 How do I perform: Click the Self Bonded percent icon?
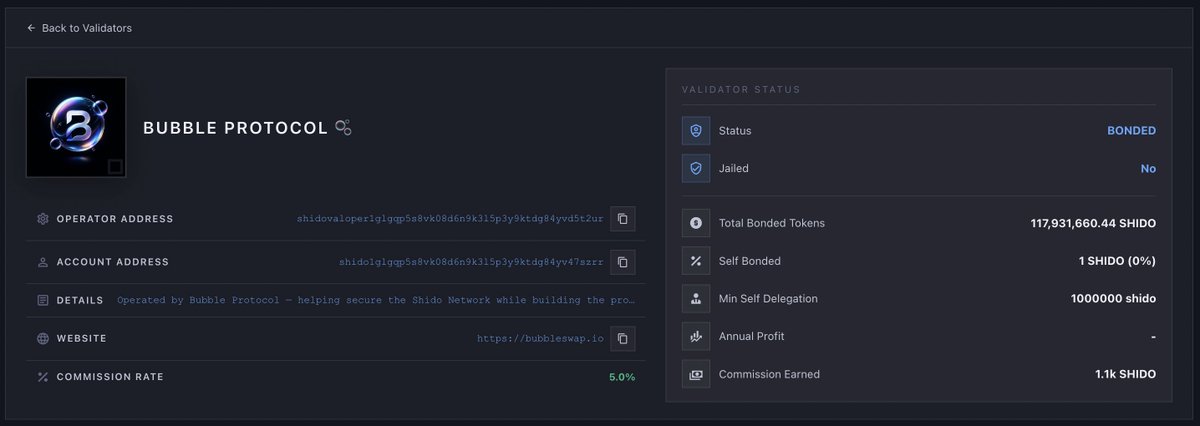696,261
